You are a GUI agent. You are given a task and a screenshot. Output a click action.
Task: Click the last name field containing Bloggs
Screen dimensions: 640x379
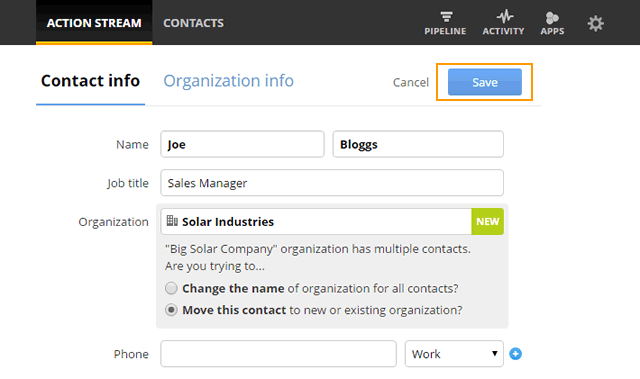coord(418,144)
